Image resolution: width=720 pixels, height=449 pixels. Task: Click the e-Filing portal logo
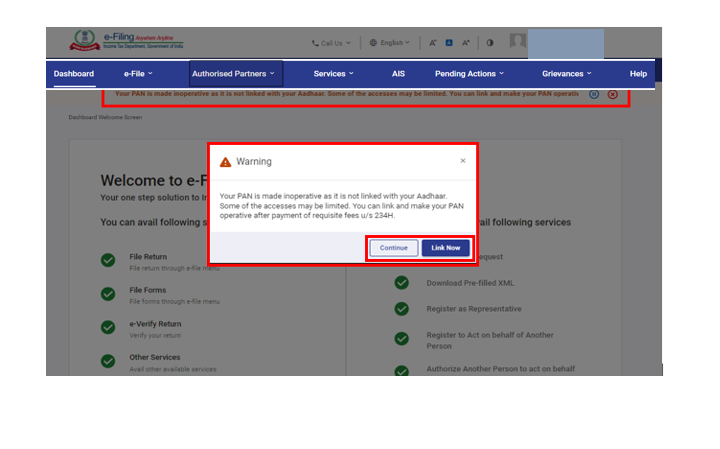pos(126,43)
